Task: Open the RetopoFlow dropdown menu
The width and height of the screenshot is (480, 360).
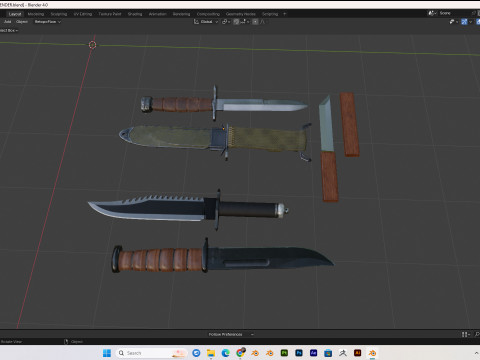Action: [x=48, y=22]
